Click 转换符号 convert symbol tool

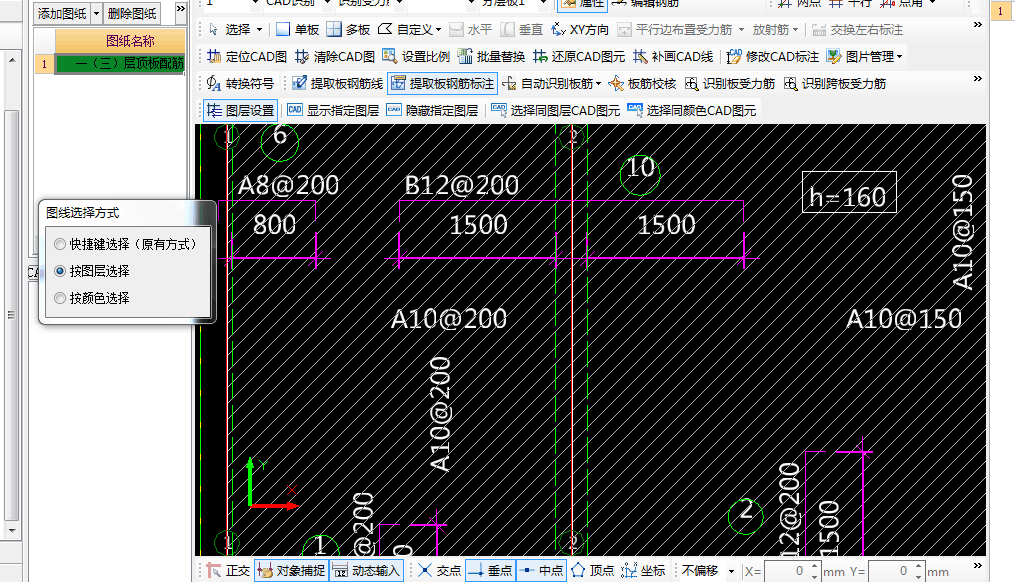pos(240,84)
